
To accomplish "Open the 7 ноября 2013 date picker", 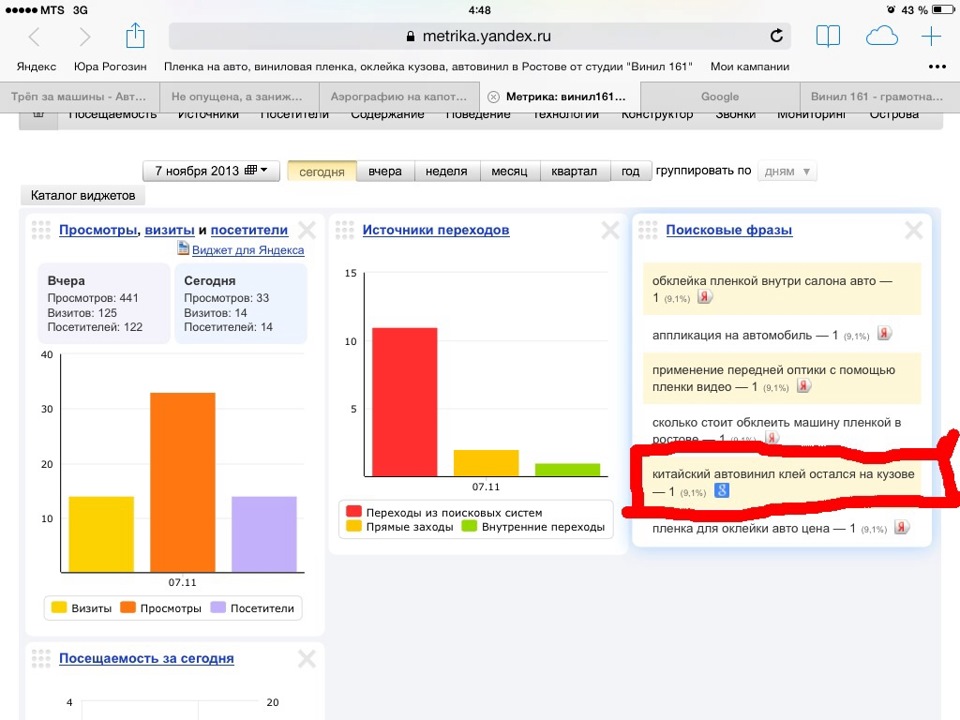I will pos(211,171).
